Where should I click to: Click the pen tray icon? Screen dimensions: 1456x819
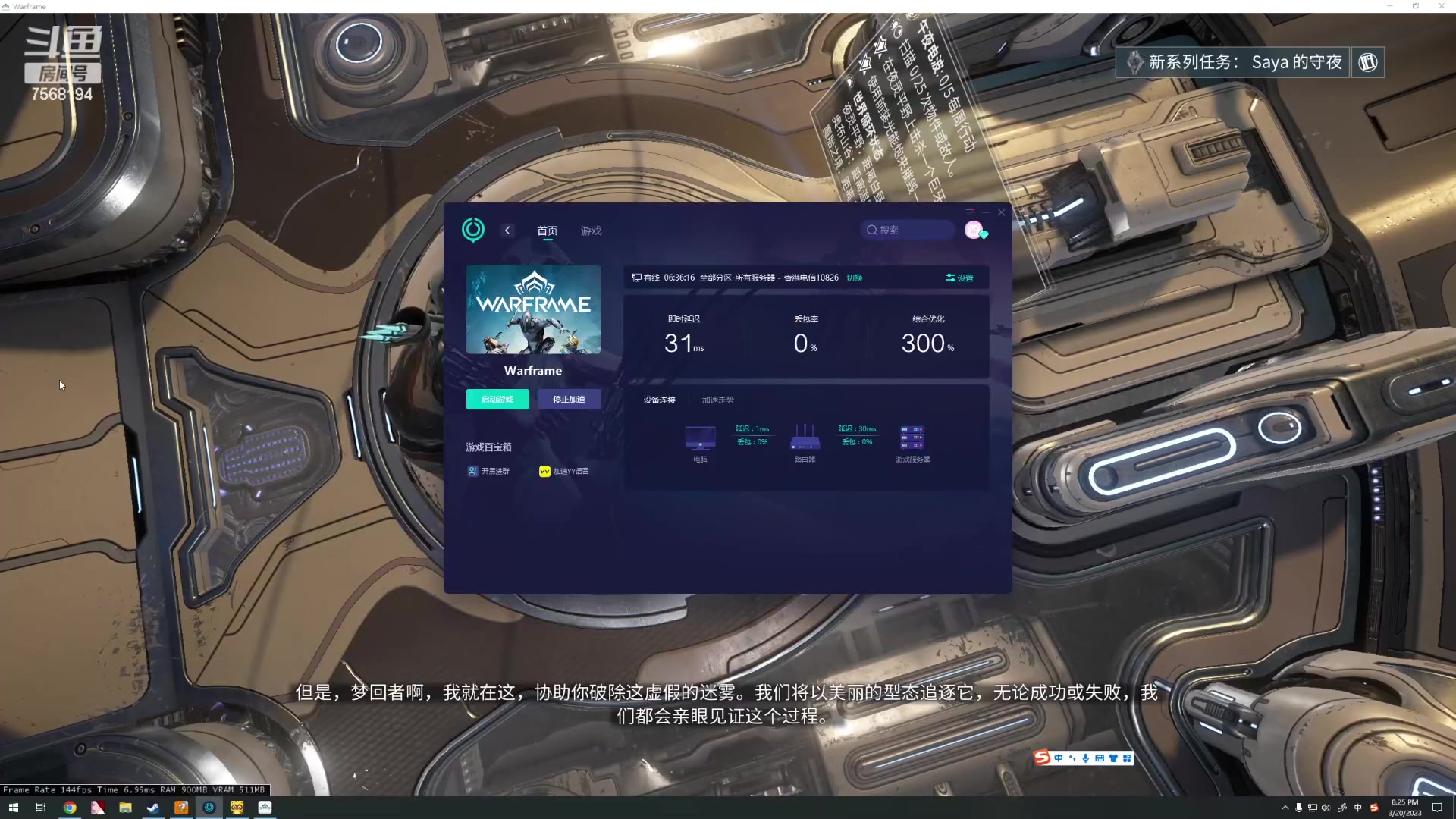point(1342,808)
